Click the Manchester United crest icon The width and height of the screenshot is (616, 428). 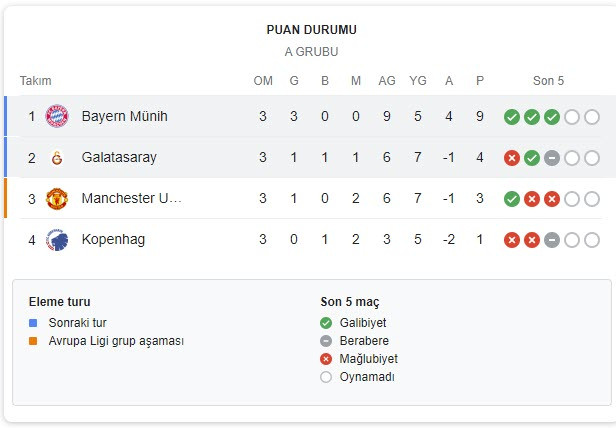click(x=57, y=198)
